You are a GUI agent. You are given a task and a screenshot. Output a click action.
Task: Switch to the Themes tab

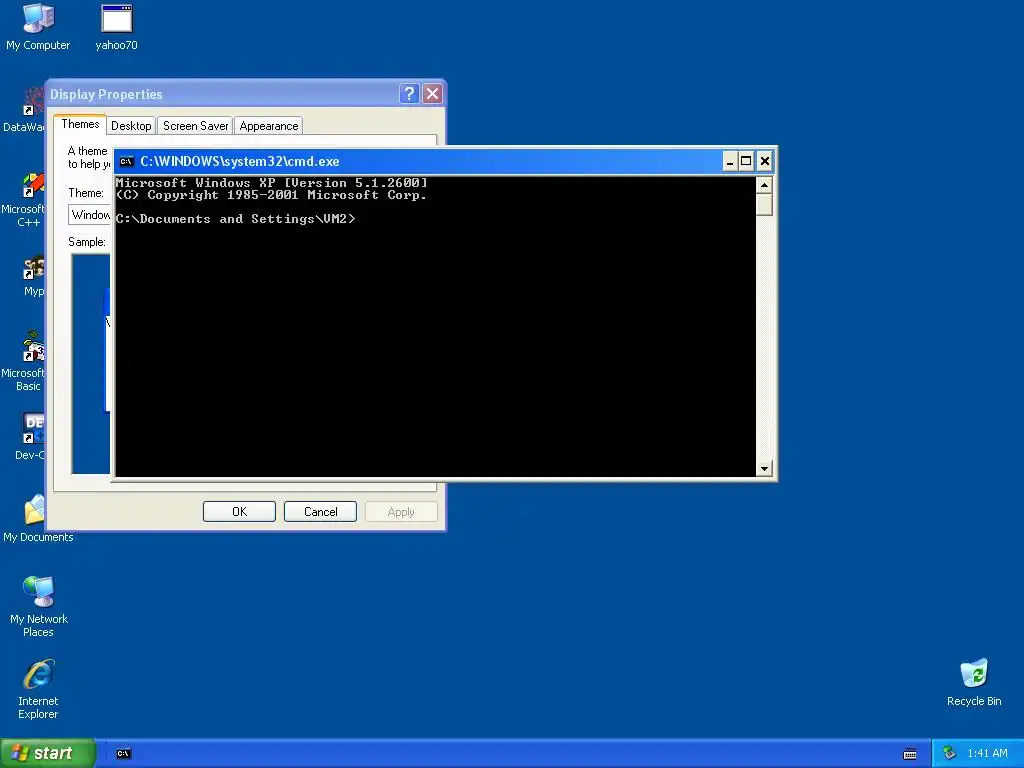[80, 124]
